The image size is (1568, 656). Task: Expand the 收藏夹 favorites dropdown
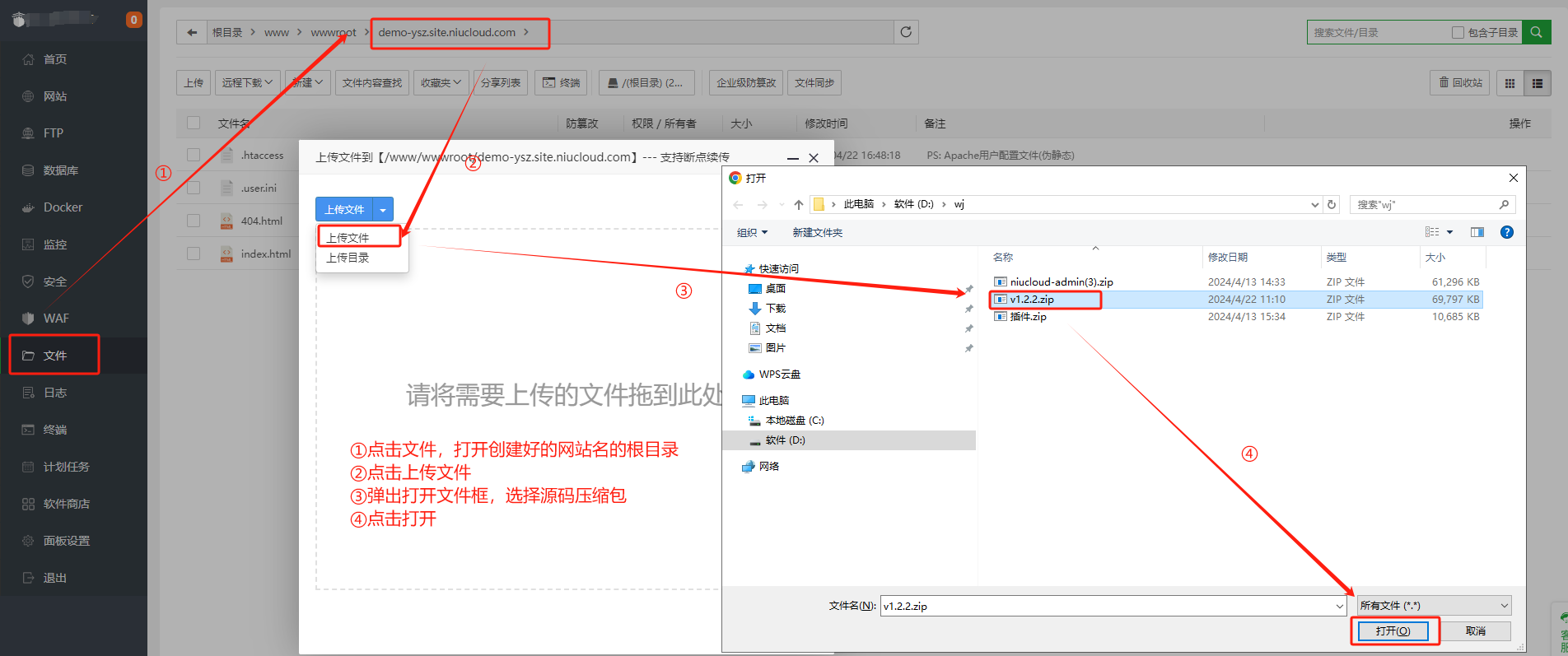tap(441, 82)
